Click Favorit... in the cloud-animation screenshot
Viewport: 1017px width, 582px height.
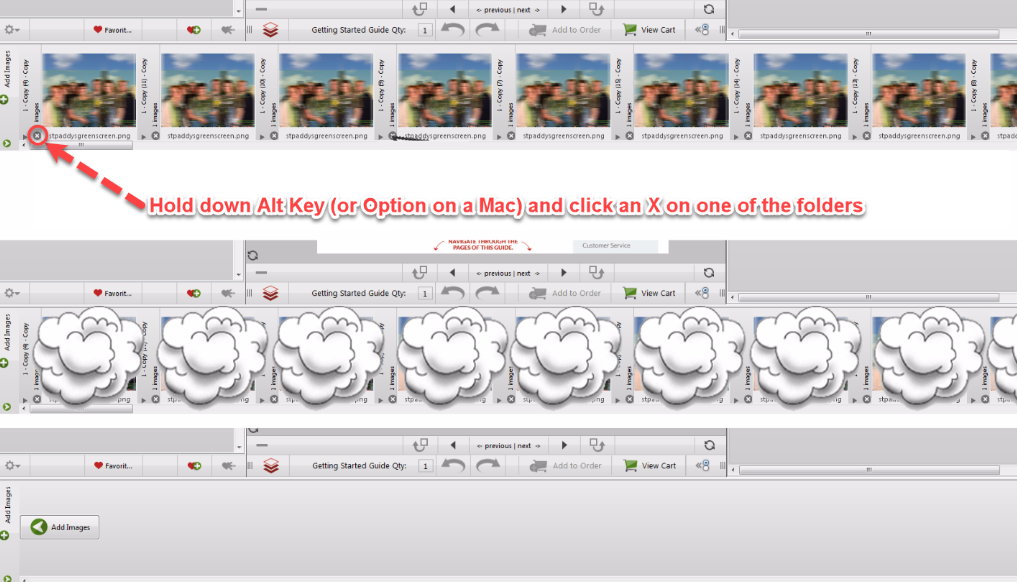112,293
